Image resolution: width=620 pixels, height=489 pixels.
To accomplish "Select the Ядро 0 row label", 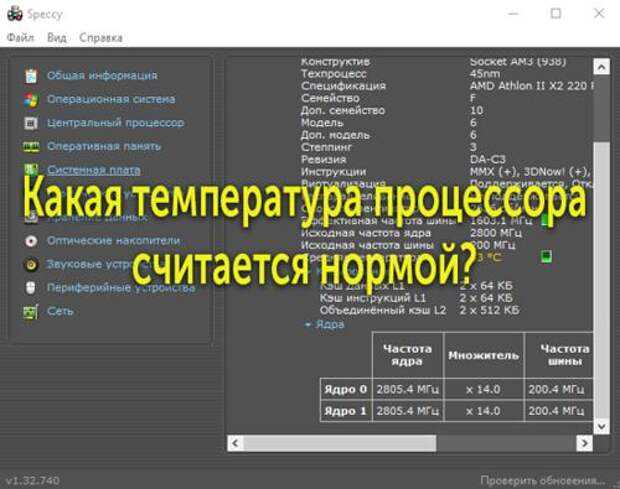I will point(346,389).
